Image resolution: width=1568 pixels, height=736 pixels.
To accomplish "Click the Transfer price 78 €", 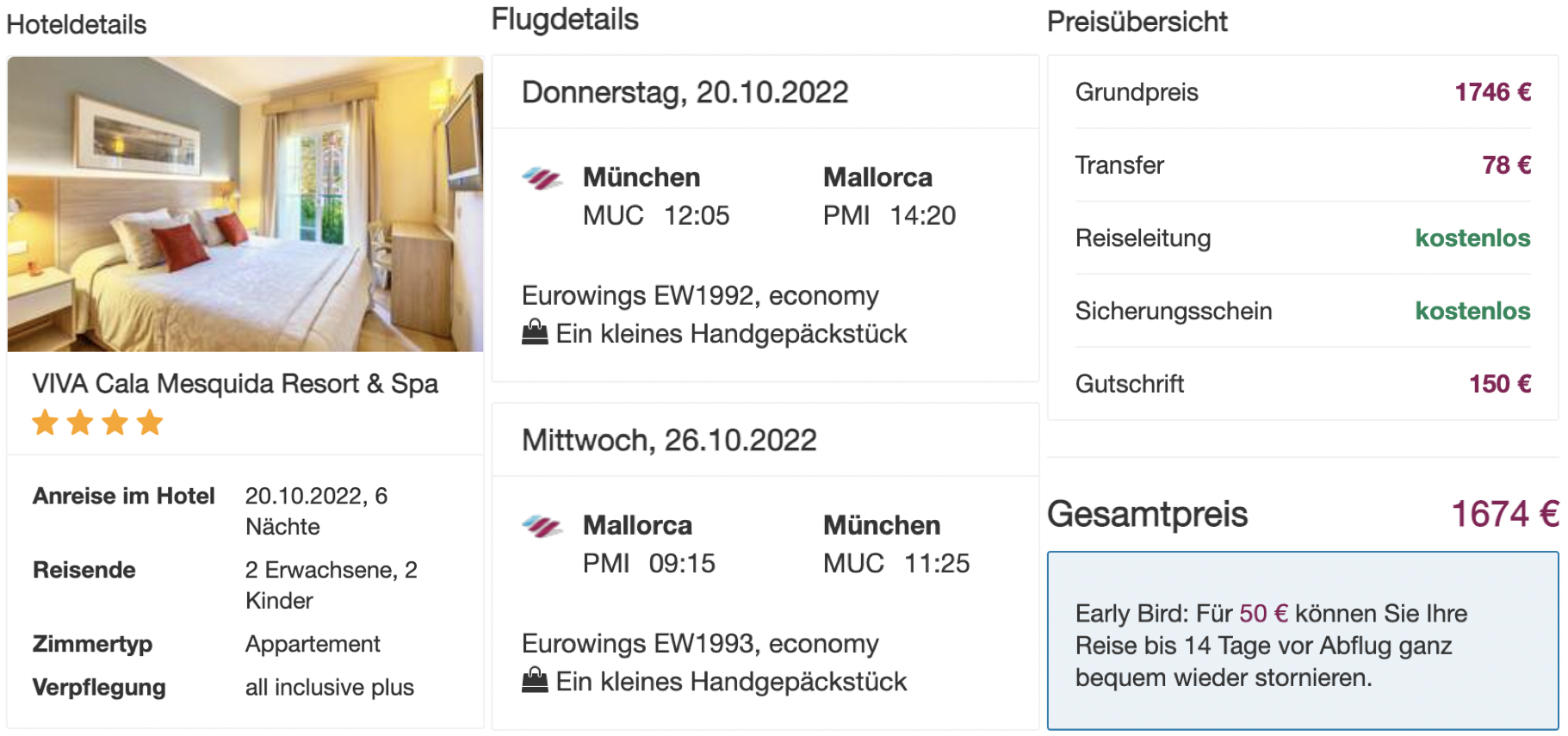I will (x=1507, y=164).
